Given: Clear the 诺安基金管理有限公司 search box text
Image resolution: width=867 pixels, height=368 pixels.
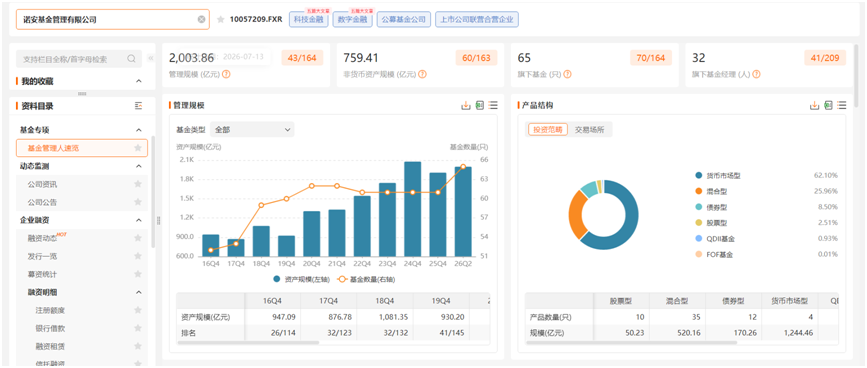Looking at the screenshot, I should pos(201,19).
